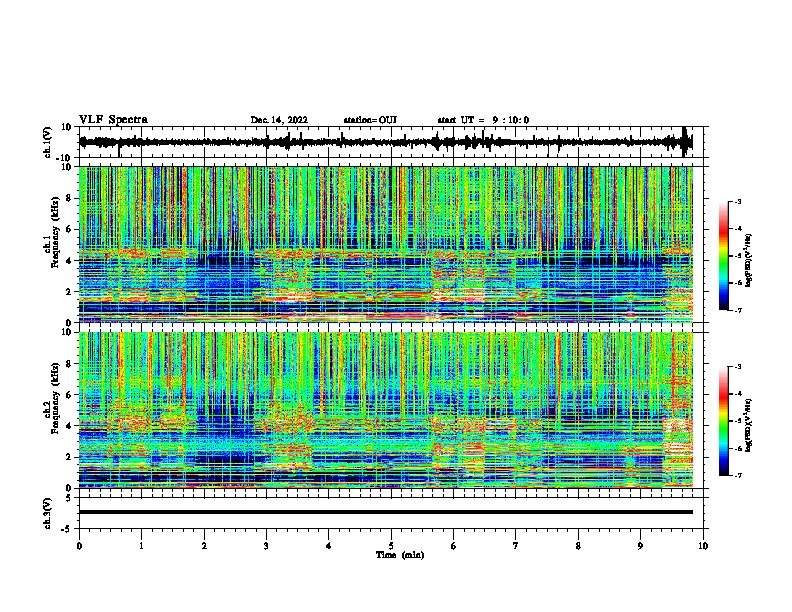Click the ch.2 spectrogram color scale bar
Viewport: 792px width, 612px height.
tap(724, 421)
